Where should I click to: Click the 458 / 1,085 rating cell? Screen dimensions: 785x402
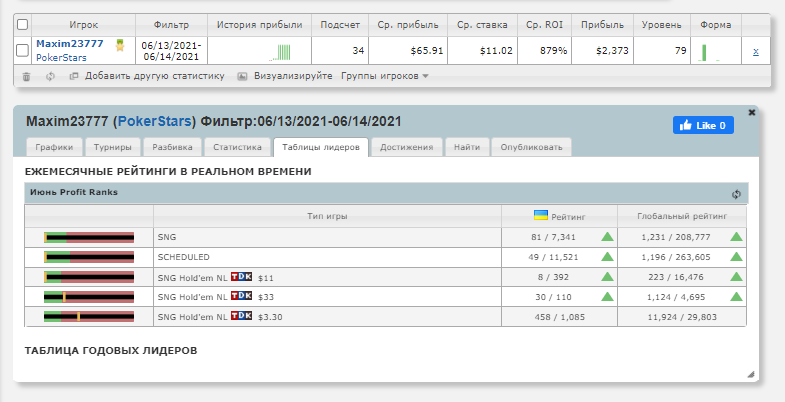click(559, 317)
